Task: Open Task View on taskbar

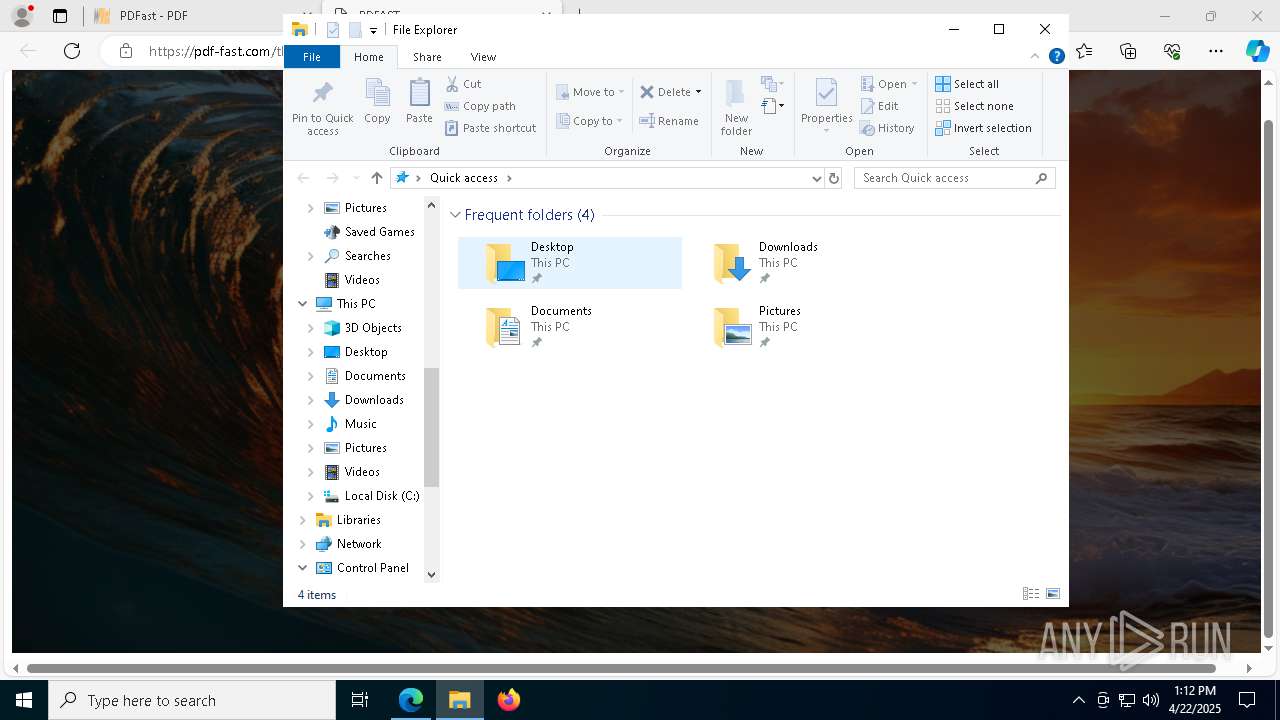Action: 360,700
